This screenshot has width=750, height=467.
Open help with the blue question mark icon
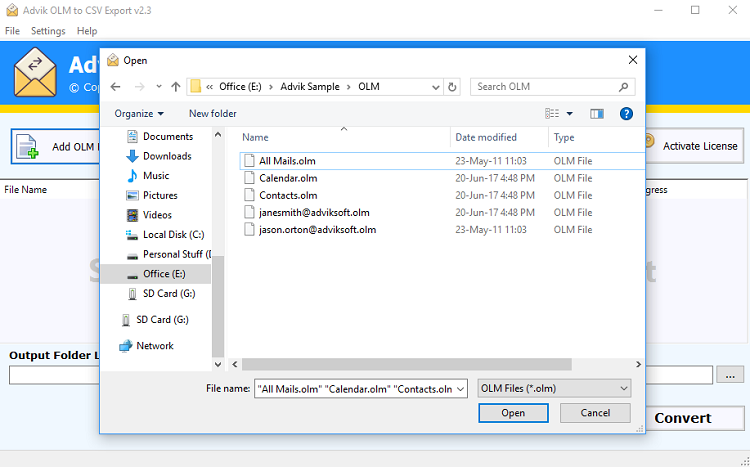coord(626,113)
